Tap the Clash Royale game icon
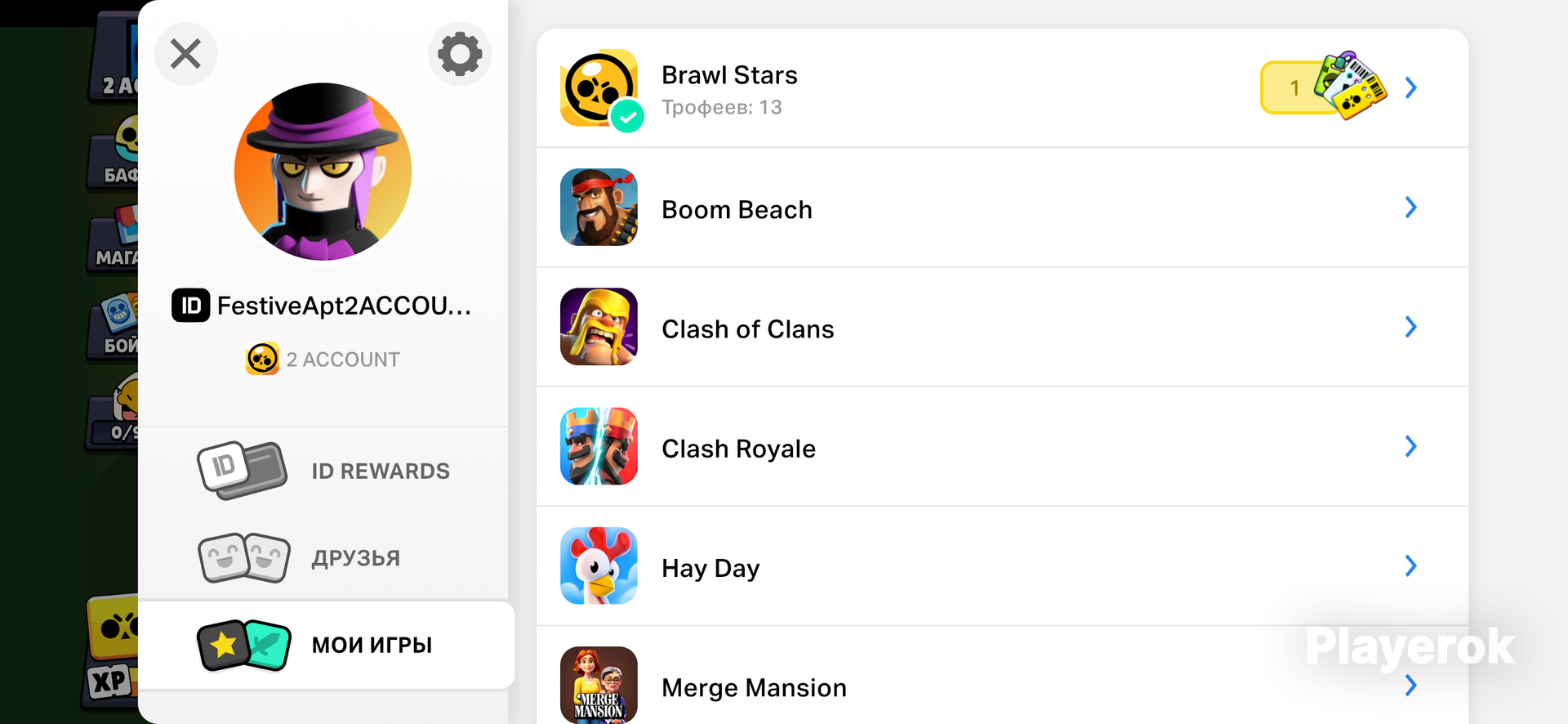The width and height of the screenshot is (1568, 724). click(599, 446)
